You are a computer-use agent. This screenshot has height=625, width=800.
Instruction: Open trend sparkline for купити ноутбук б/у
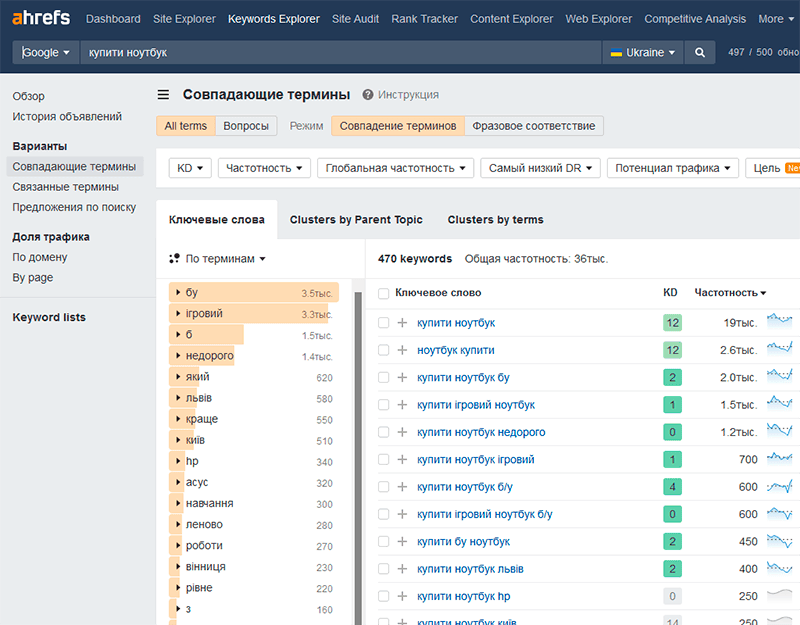click(x=780, y=486)
